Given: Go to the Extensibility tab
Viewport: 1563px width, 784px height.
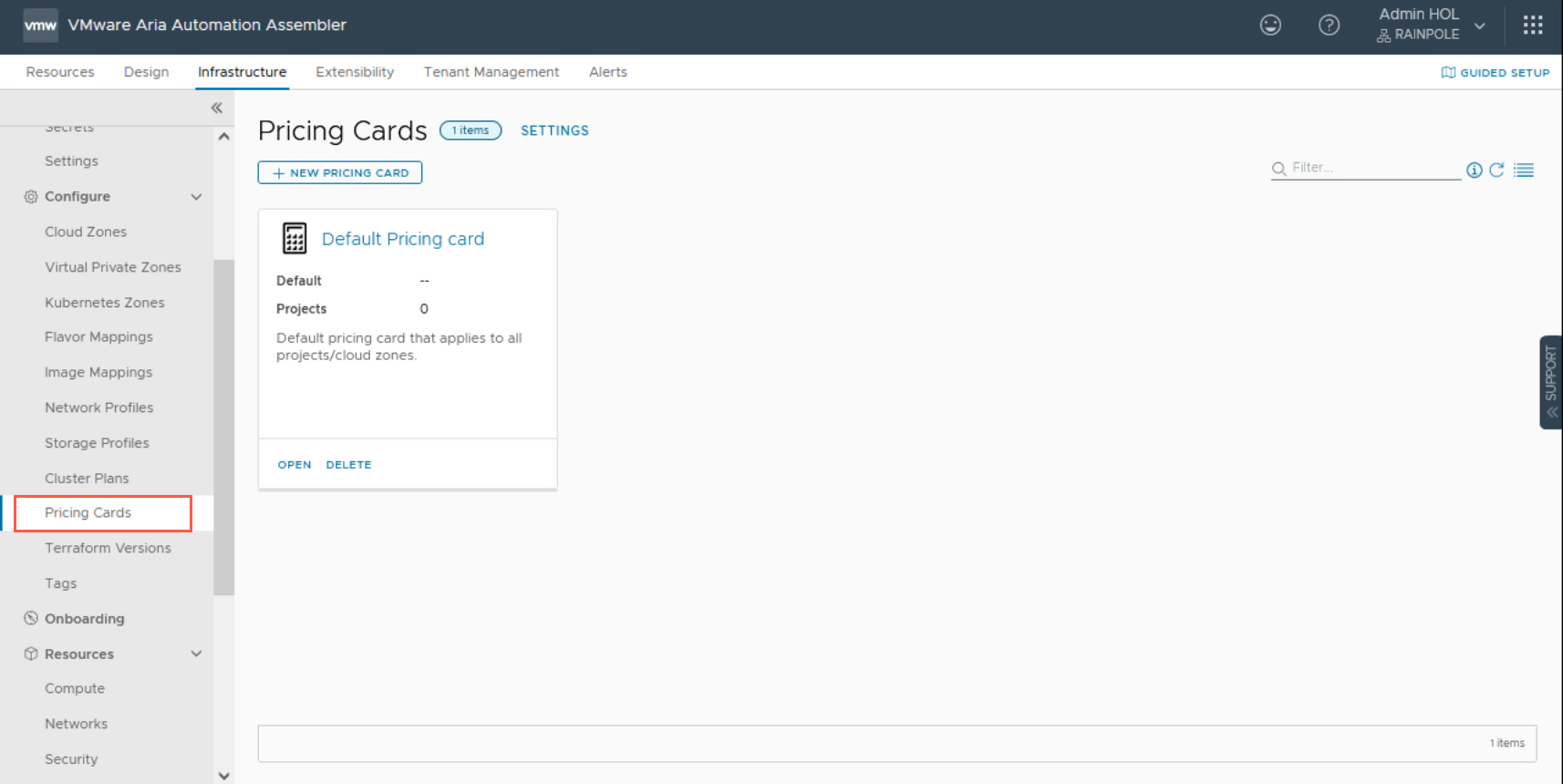Looking at the screenshot, I should tap(355, 72).
